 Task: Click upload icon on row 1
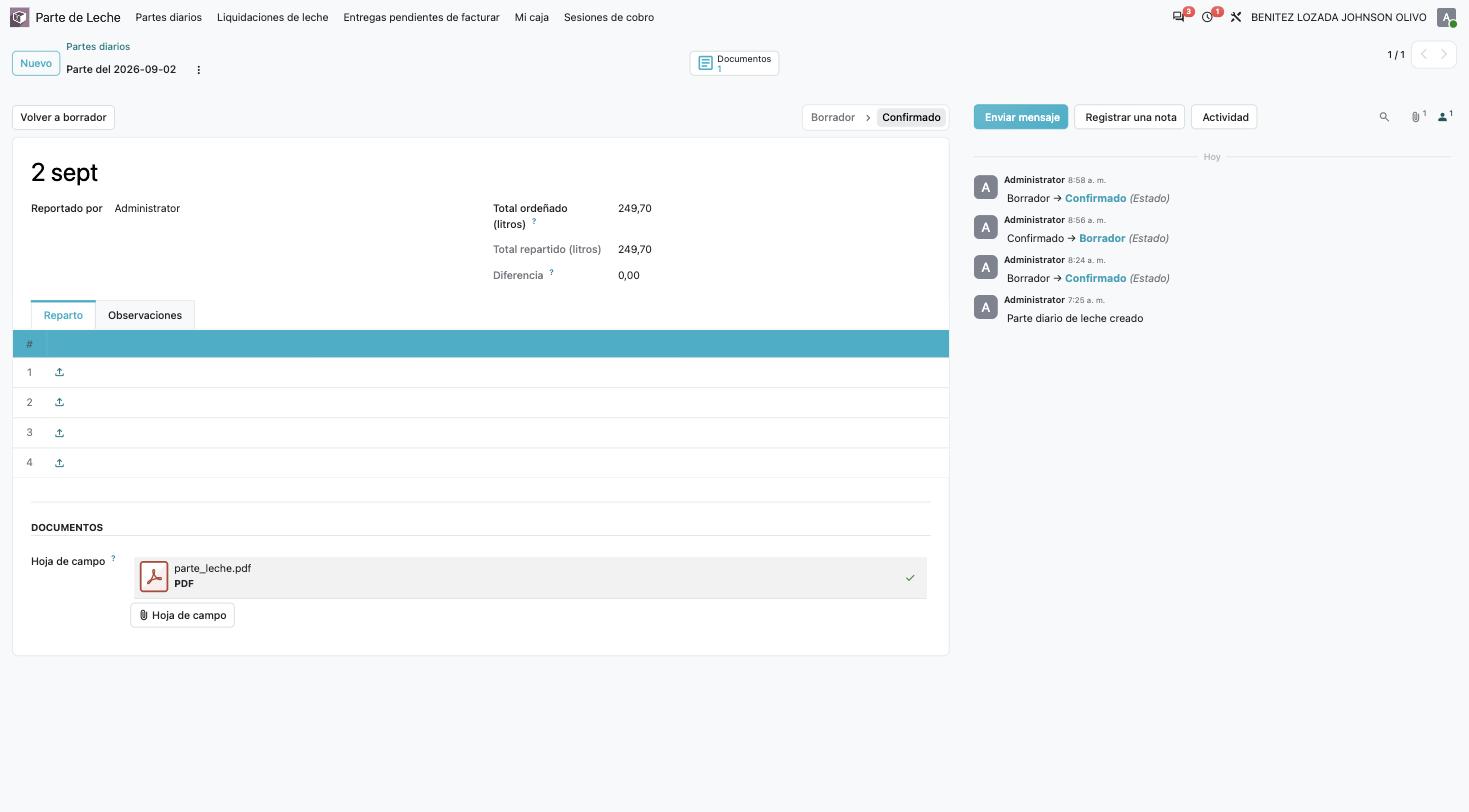coord(59,372)
